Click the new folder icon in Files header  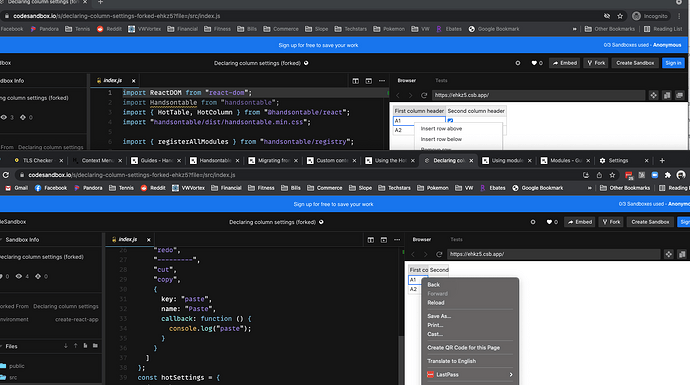95,346
